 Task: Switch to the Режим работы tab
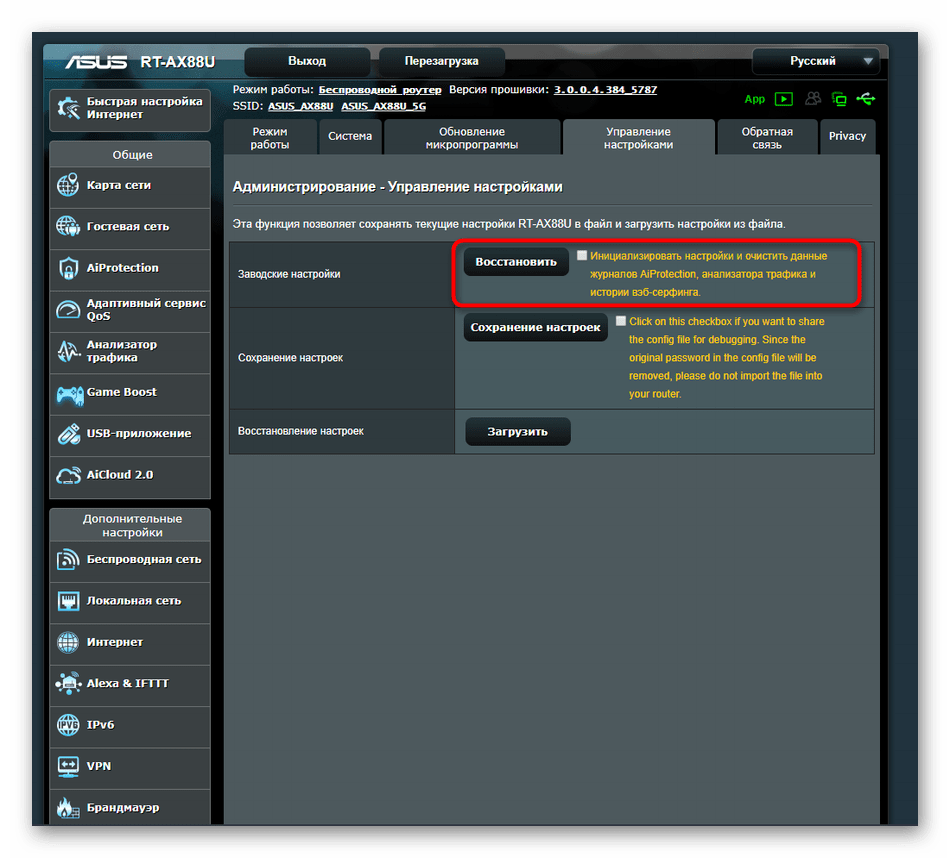pyautogui.click(x=270, y=138)
